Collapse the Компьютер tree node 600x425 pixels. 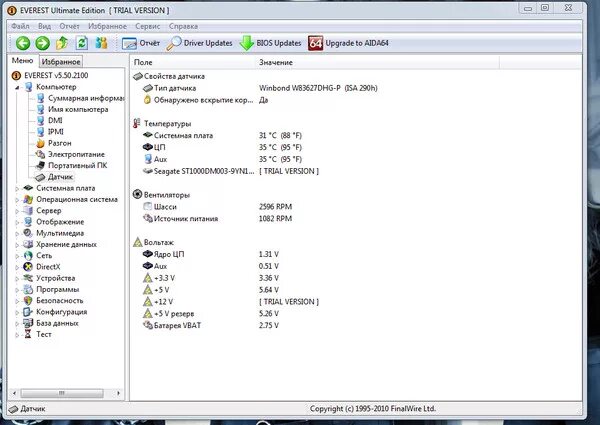click(17, 87)
